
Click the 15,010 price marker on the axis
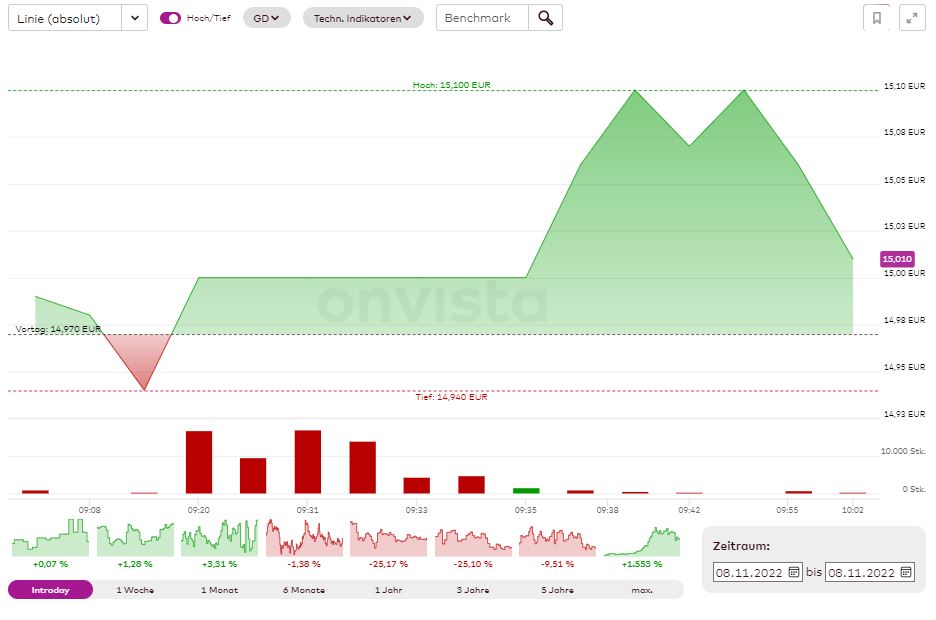coord(896,258)
